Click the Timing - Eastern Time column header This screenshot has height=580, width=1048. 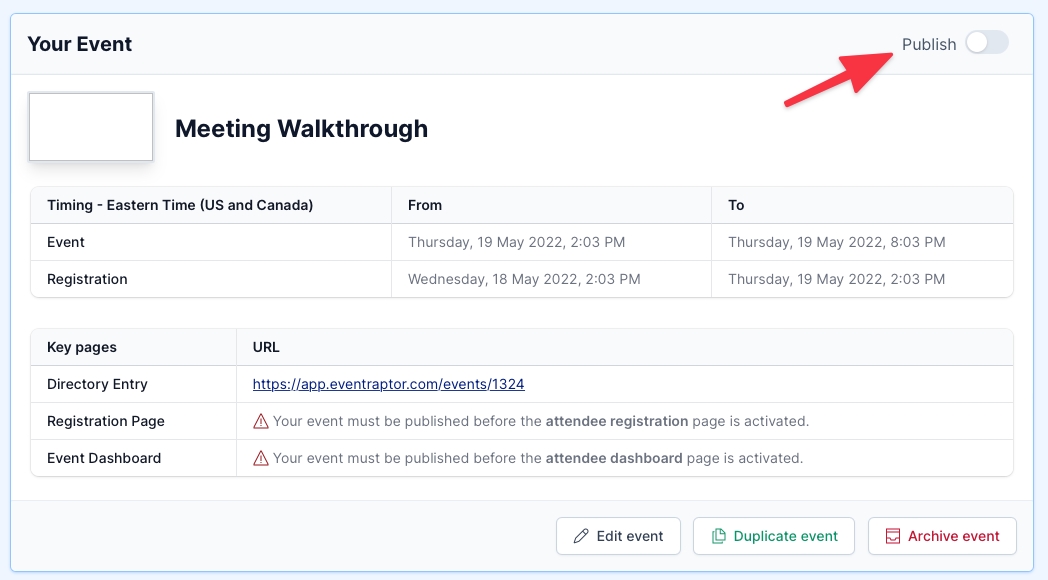pyautogui.click(x=180, y=205)
